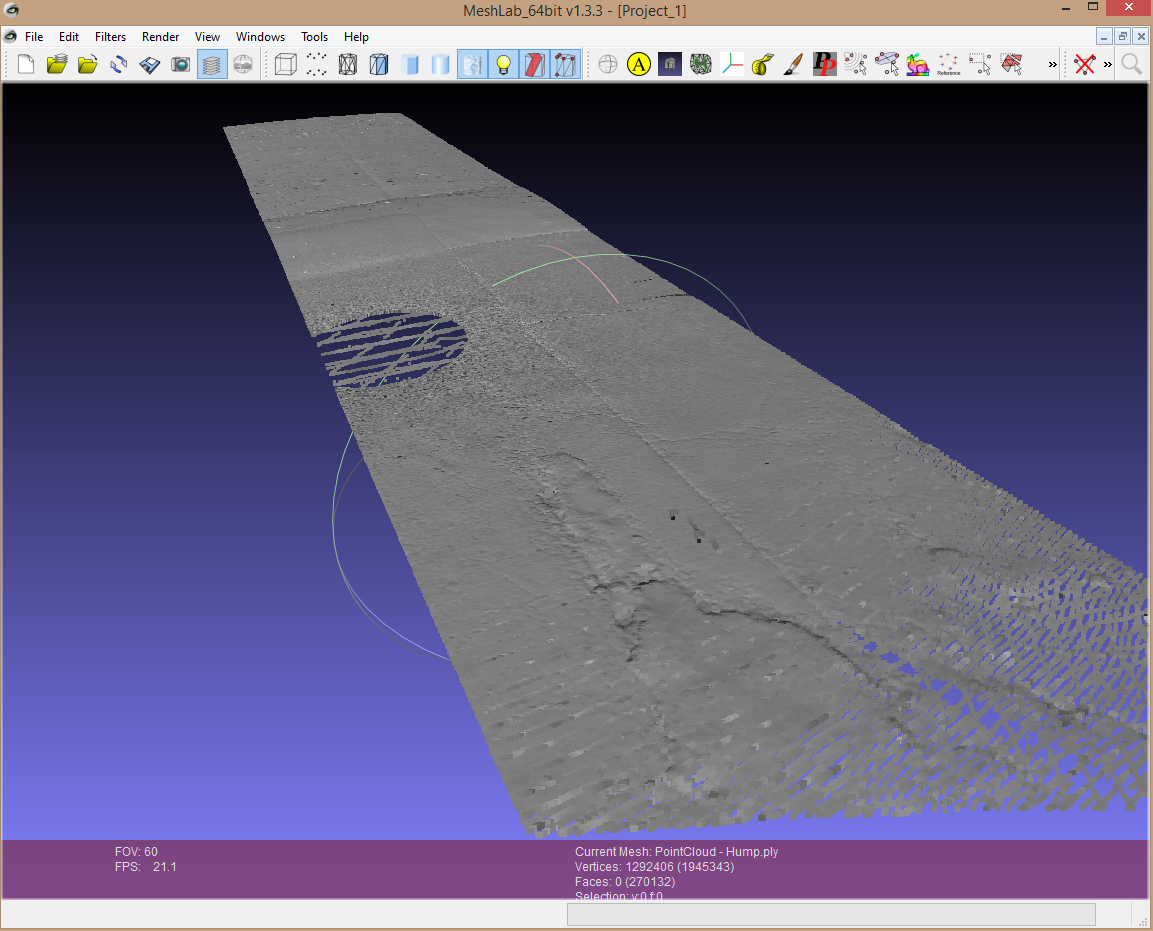Click the PP pick points icon
The image size is (1153, 931).
(x=824, y=65)
